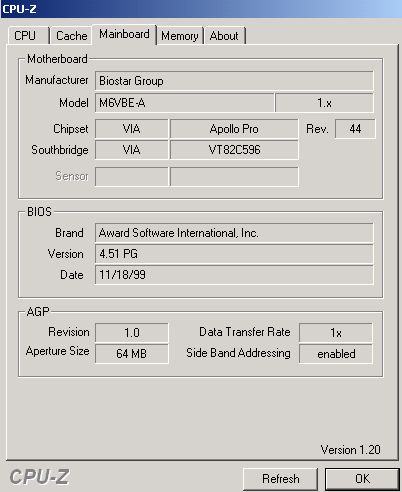Click AGP Revision value 1.0

tap(132, 333)
